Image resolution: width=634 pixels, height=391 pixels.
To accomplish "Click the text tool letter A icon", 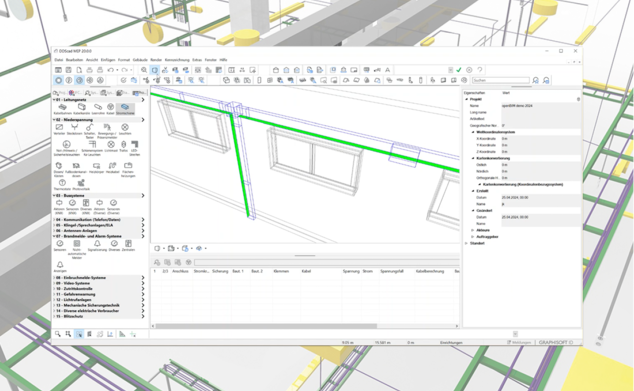I will coord(387,70).
